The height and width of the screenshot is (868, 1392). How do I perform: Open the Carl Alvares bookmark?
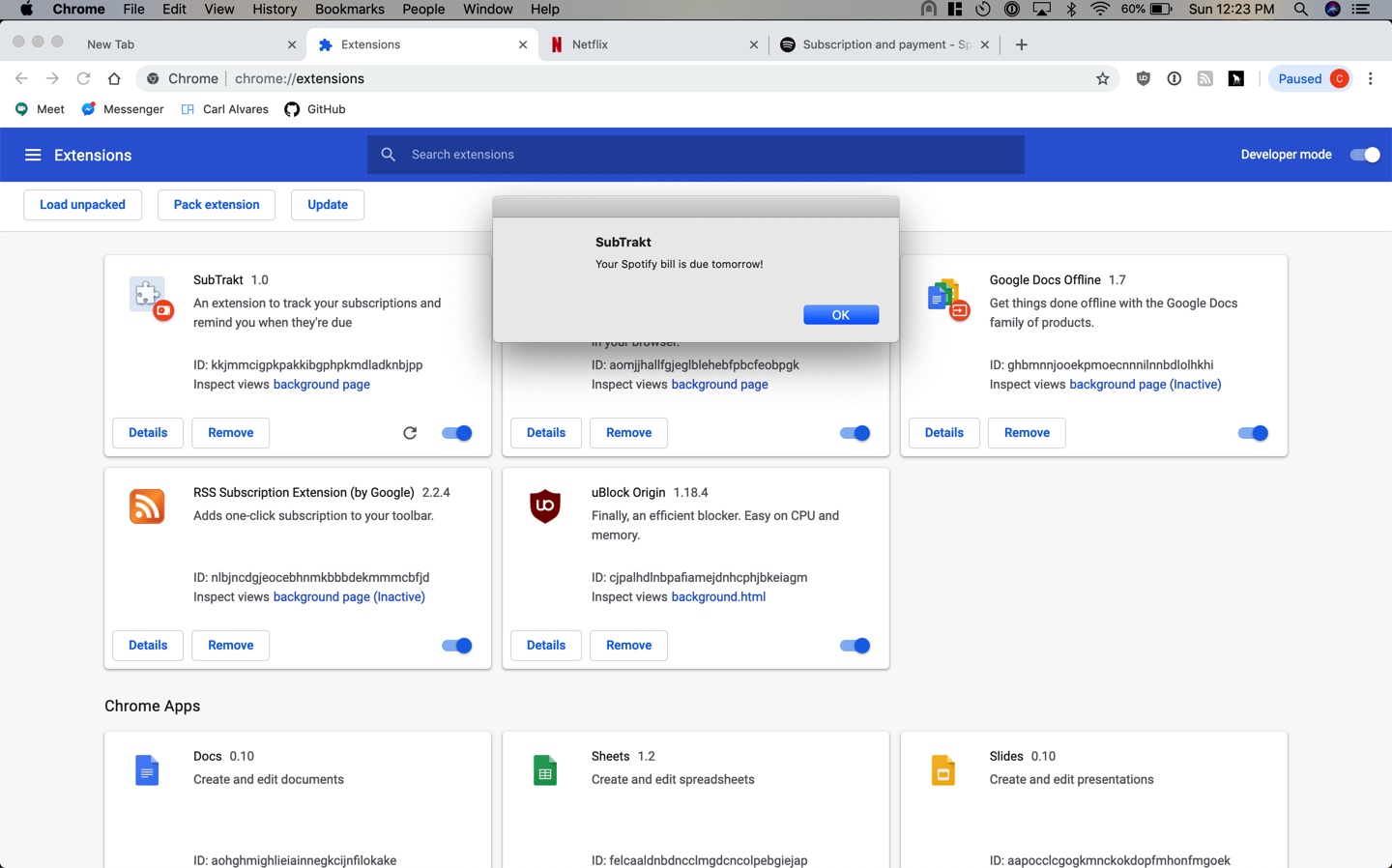pos(225,109)
